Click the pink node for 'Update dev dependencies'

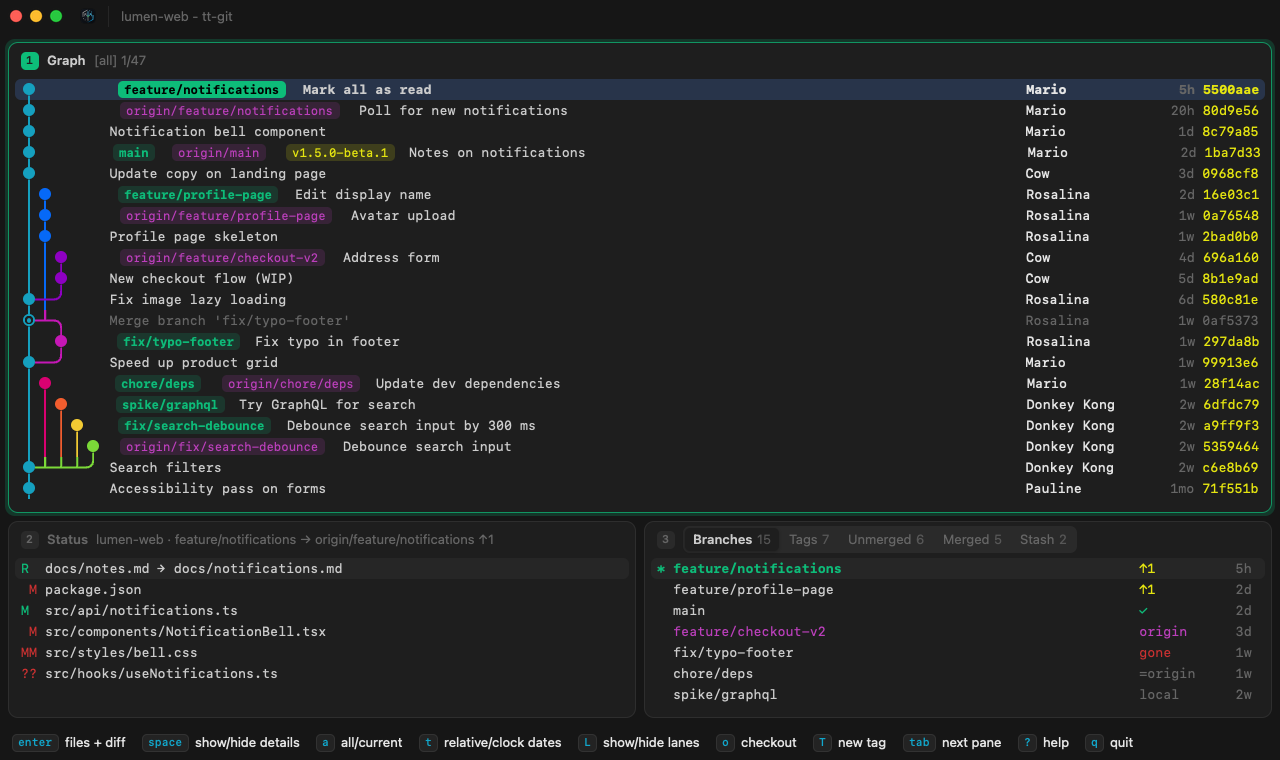45,383
